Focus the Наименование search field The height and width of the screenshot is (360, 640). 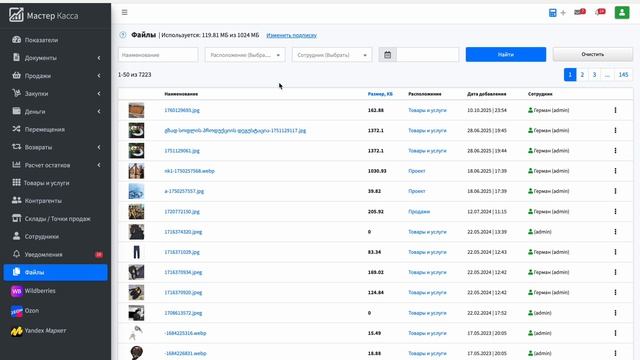[x=158, y=55]
